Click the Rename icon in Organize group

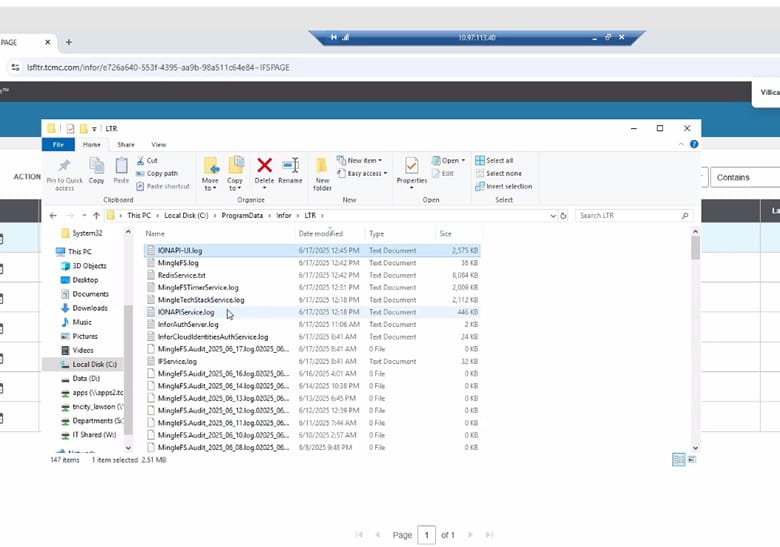(x=290, y=166)
